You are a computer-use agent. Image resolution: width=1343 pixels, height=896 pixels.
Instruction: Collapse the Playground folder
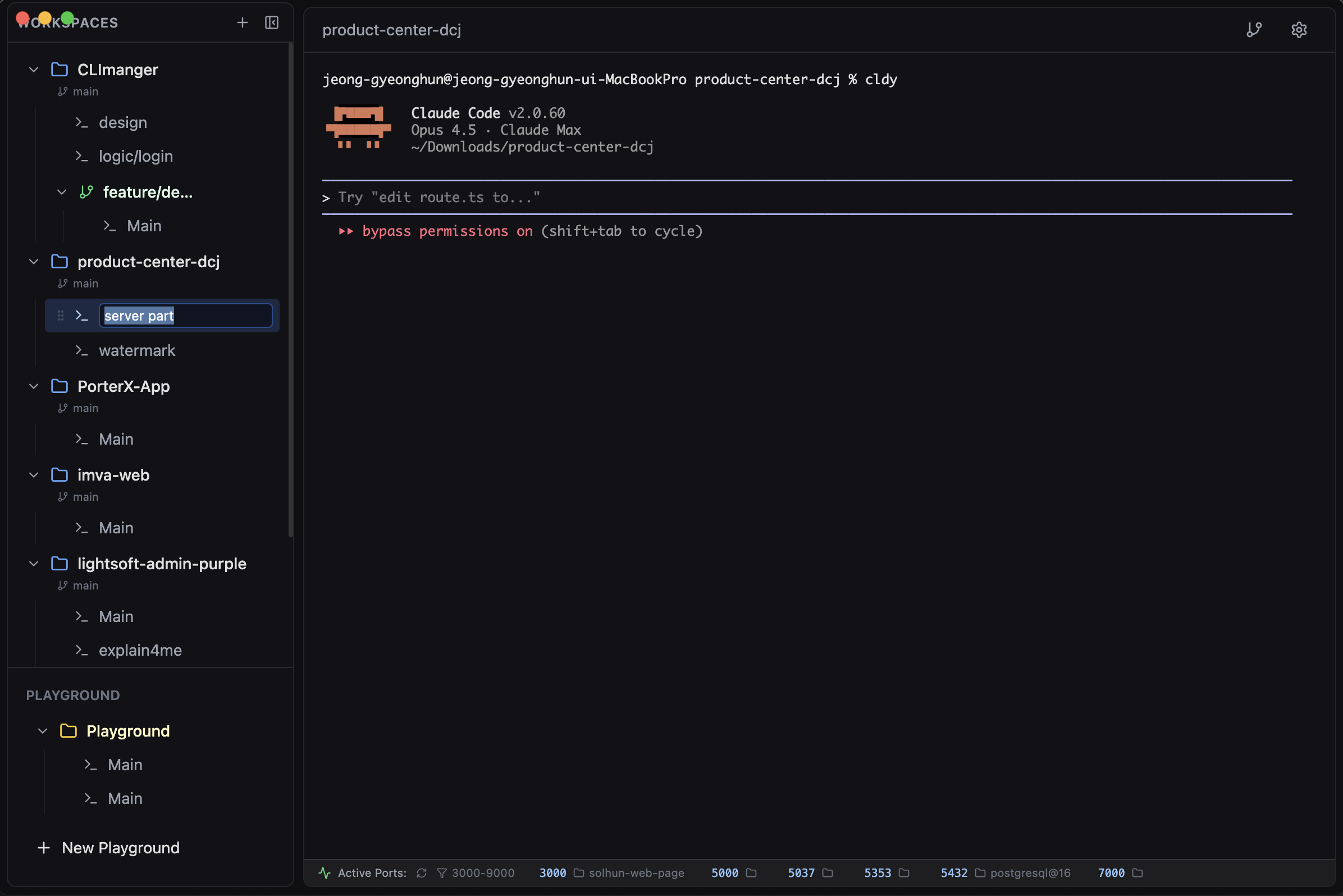[x=42, y=731]
